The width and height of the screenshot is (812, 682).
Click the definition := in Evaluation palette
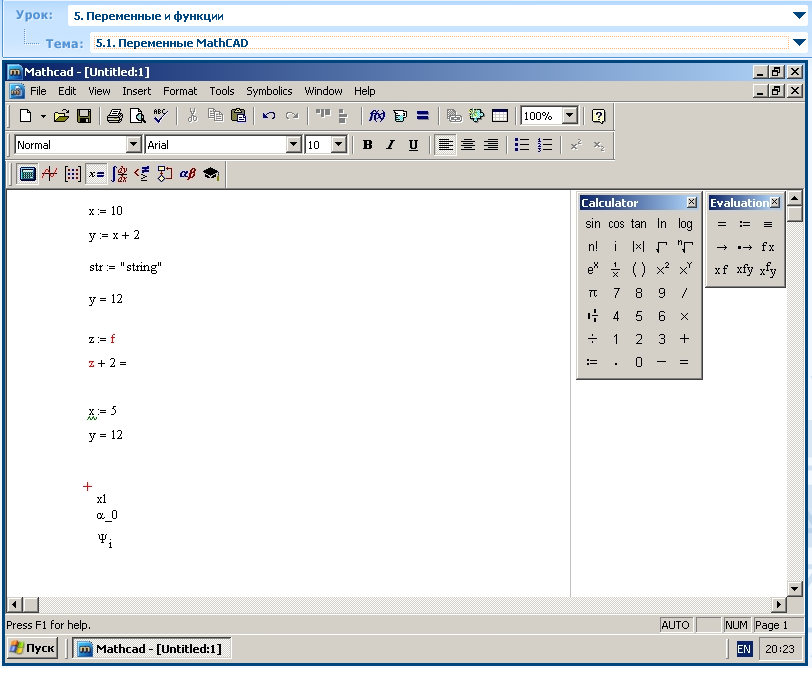[745, 224]
